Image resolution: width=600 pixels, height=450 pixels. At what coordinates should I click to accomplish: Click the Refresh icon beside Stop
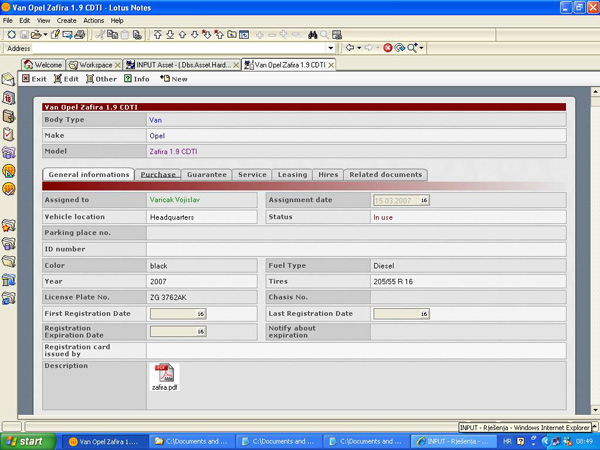[x=399, y=48]
